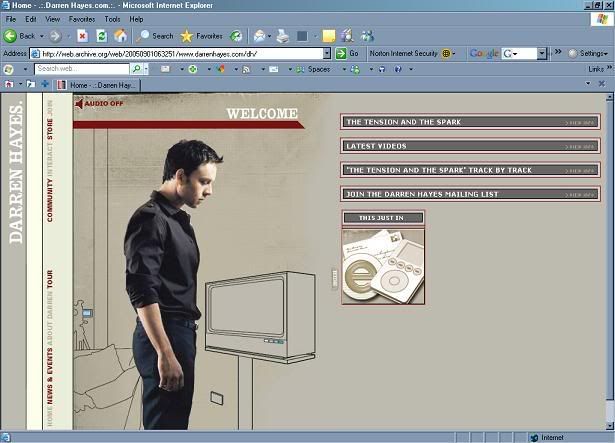Open the Tools menu

(x=112, y=19)
